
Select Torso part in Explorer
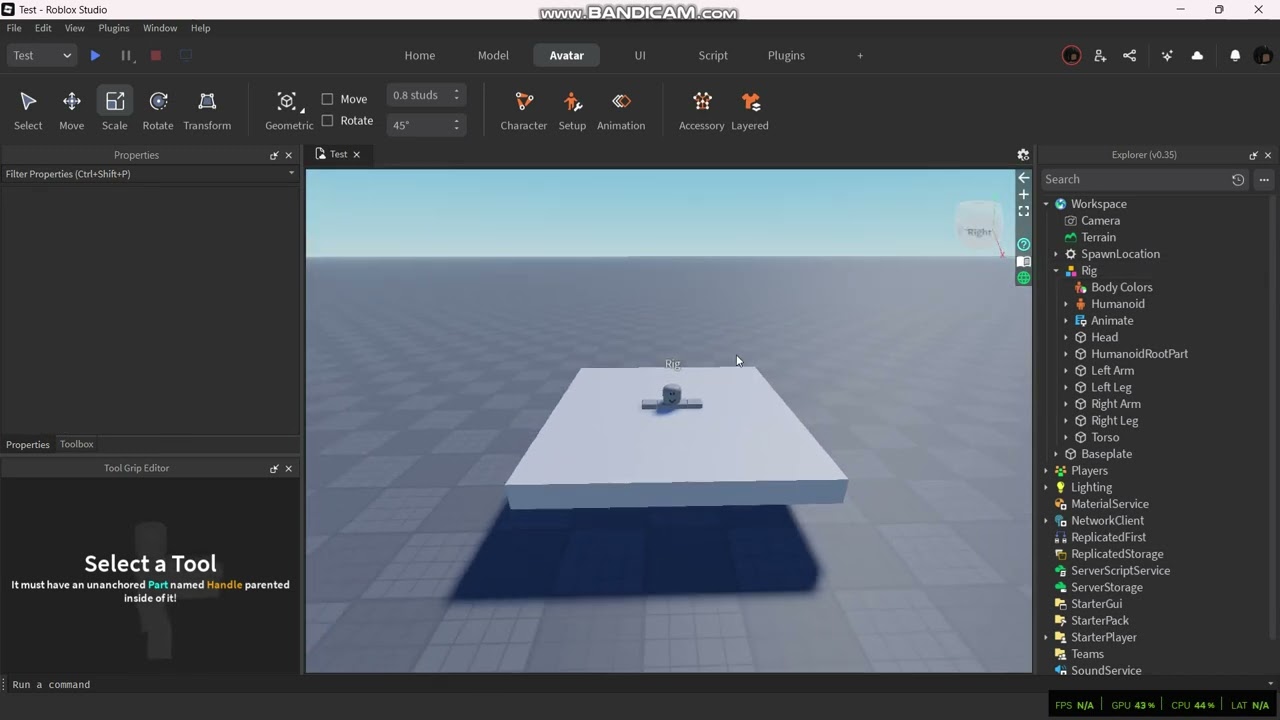(x=1105, y=438)
